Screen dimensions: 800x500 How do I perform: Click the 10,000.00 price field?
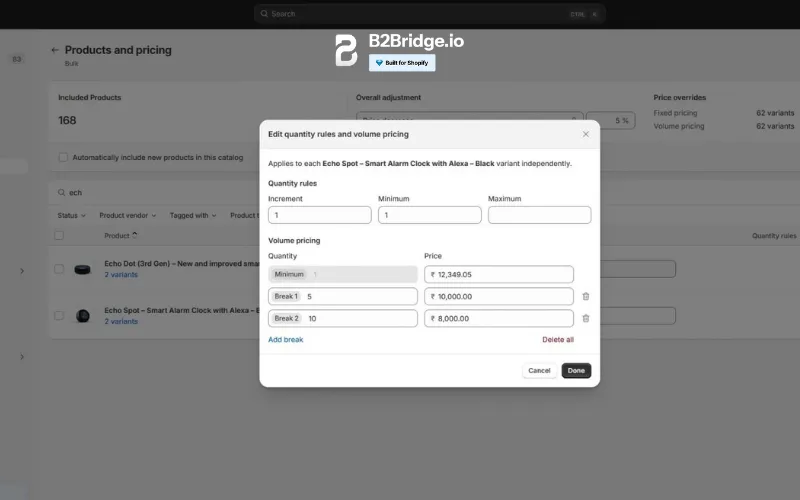tap(499, 296)
